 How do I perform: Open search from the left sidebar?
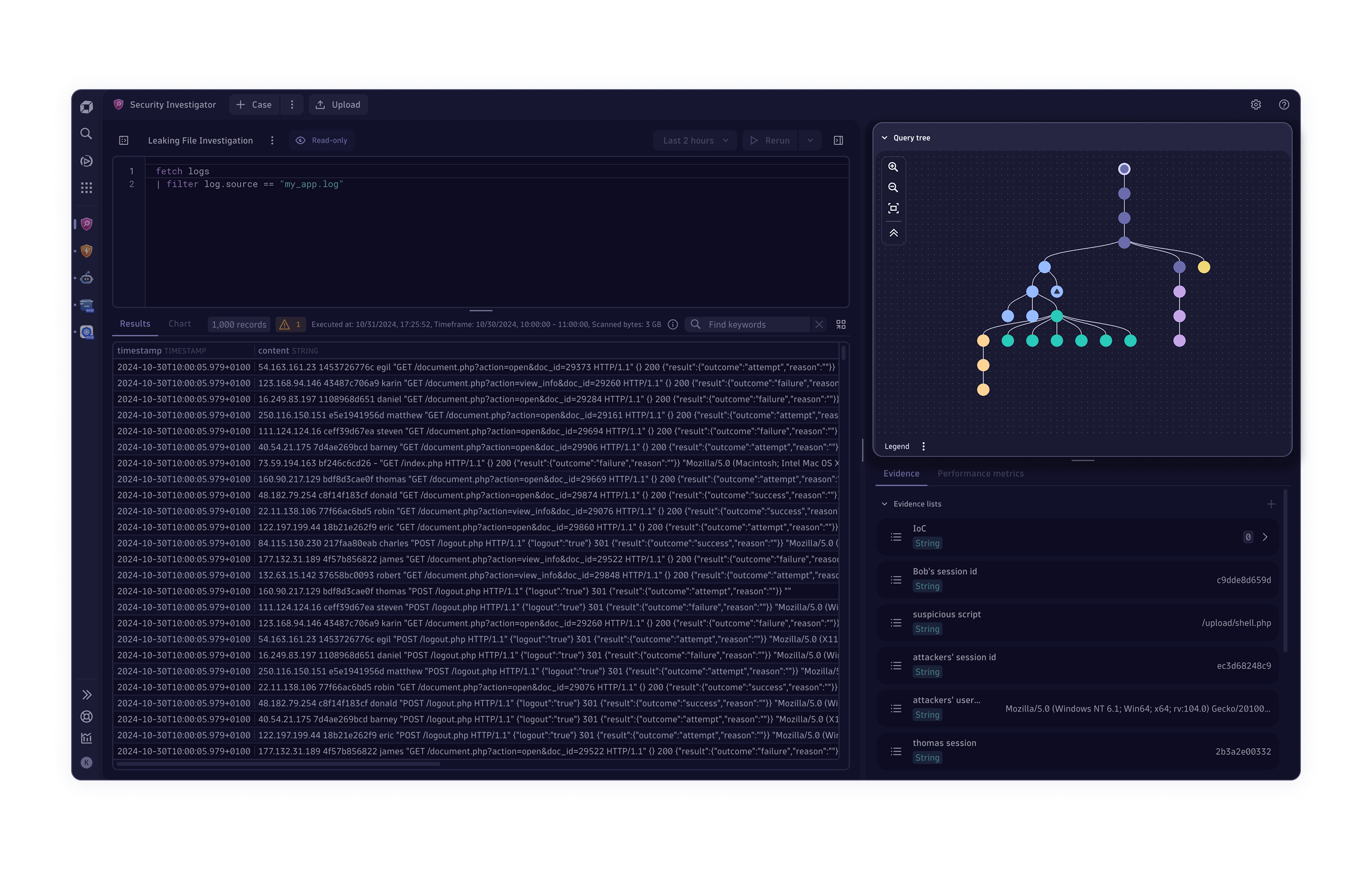pyautogui.click(x=86, y=134)
